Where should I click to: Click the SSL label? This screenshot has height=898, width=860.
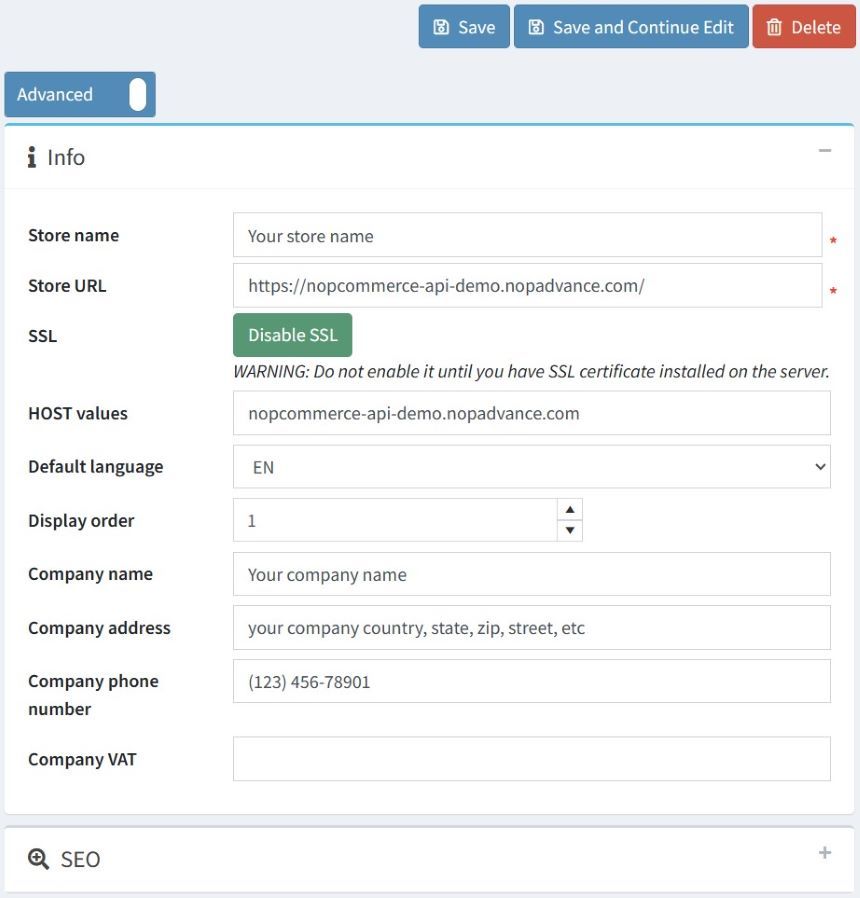[x=42, y=336]
